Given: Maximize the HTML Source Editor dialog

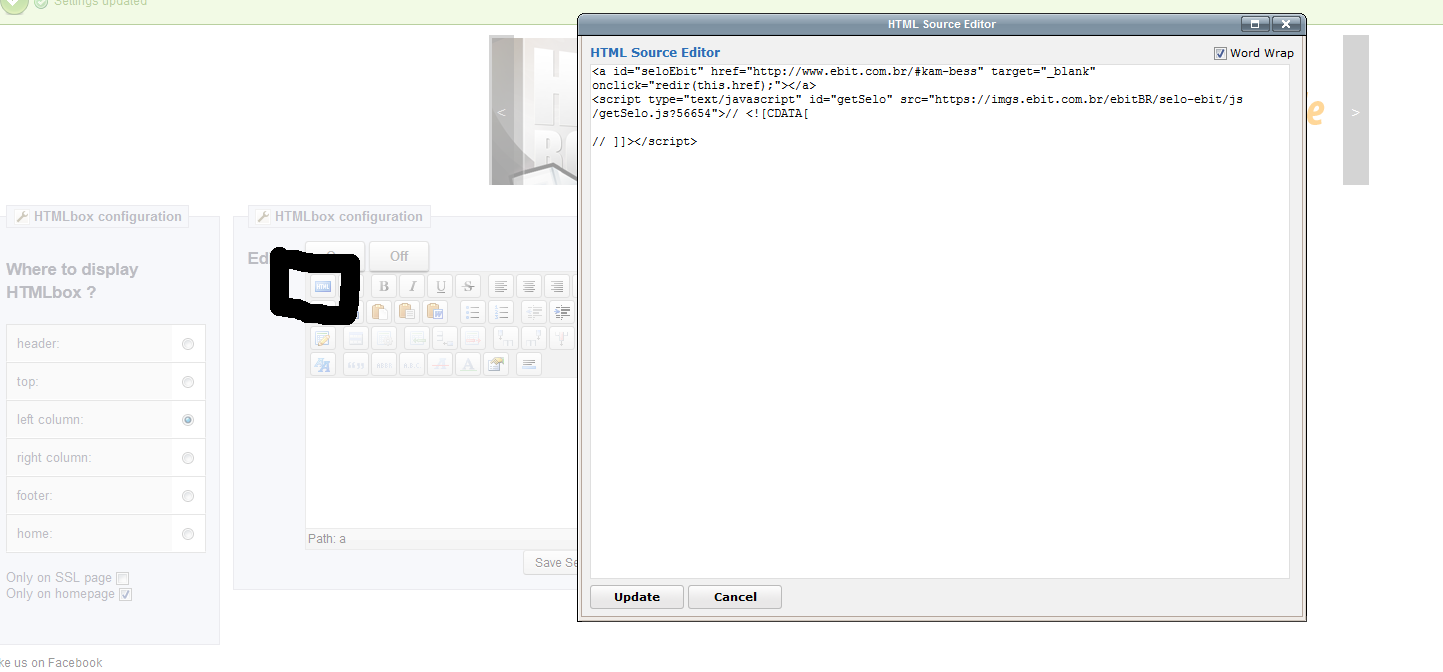Looking at the screenshot, I should click(x=1255, y=24).
